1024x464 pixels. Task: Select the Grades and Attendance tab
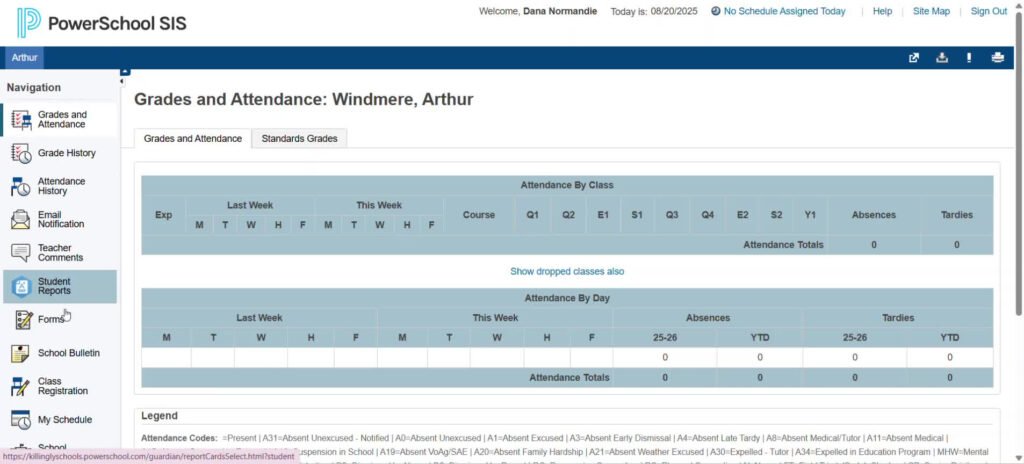coord(193,139)
